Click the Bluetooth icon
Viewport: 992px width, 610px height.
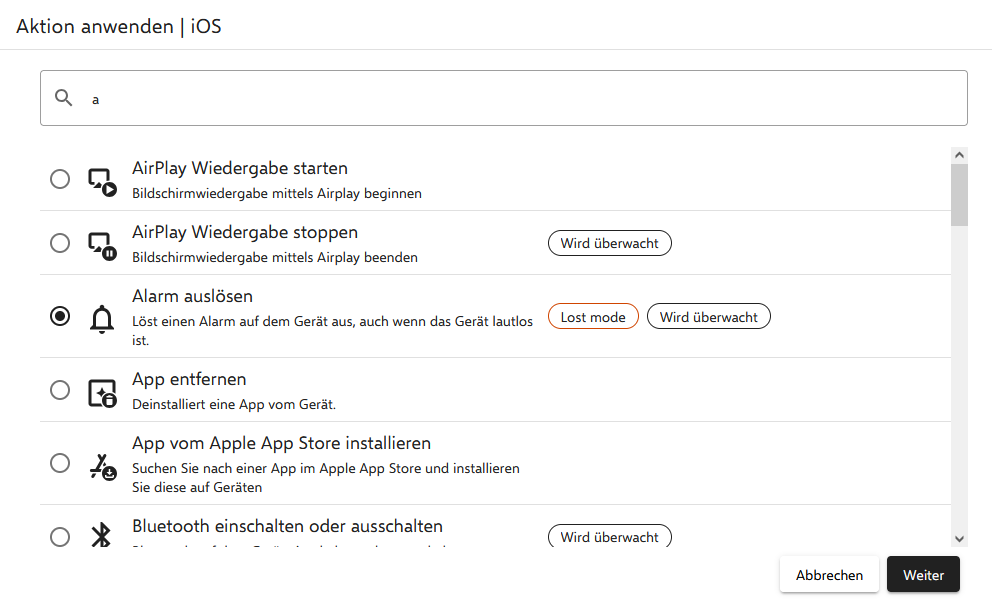point(102,536)
